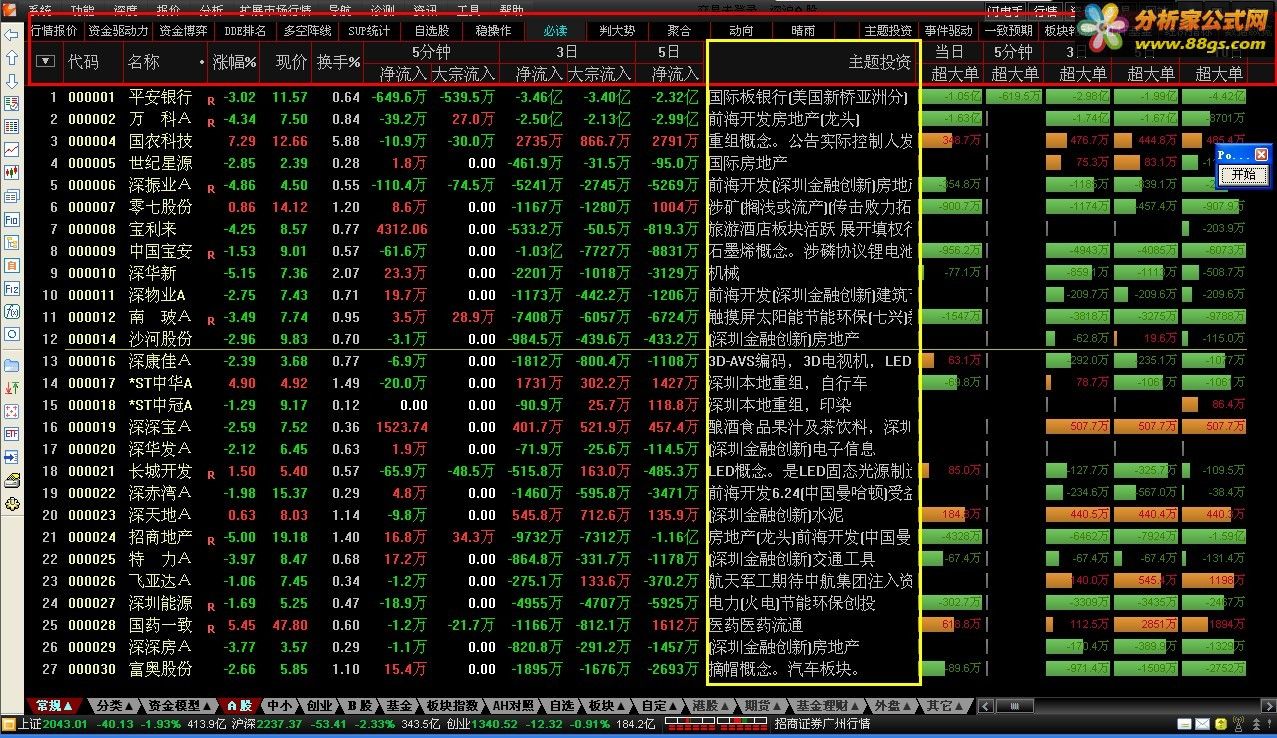The width and height of the screenshot is (1277, 738).
Task: Select the 创业 bottom tab
Action: (319, 706)
